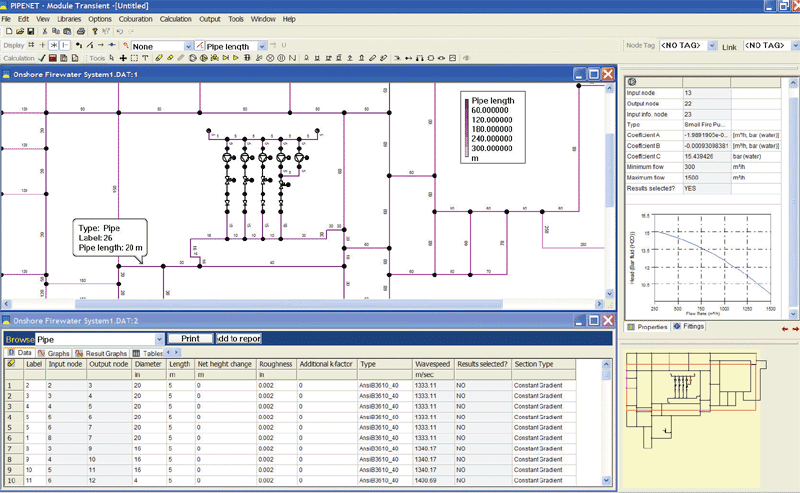Open the Properties tab
The height and width of the screenshot is (493, 800).
point(647,327)
